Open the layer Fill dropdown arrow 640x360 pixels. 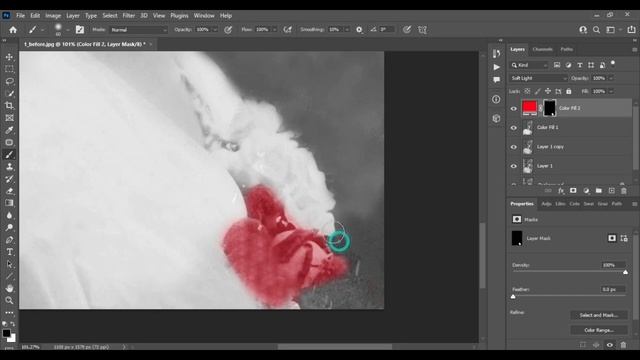pyautogui.click(x=611, y=91)
